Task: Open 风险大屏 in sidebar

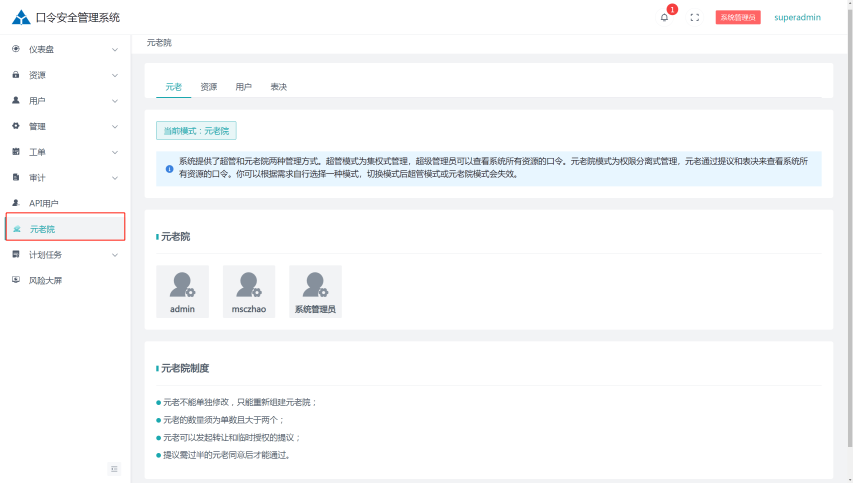Action: (45, 281)
